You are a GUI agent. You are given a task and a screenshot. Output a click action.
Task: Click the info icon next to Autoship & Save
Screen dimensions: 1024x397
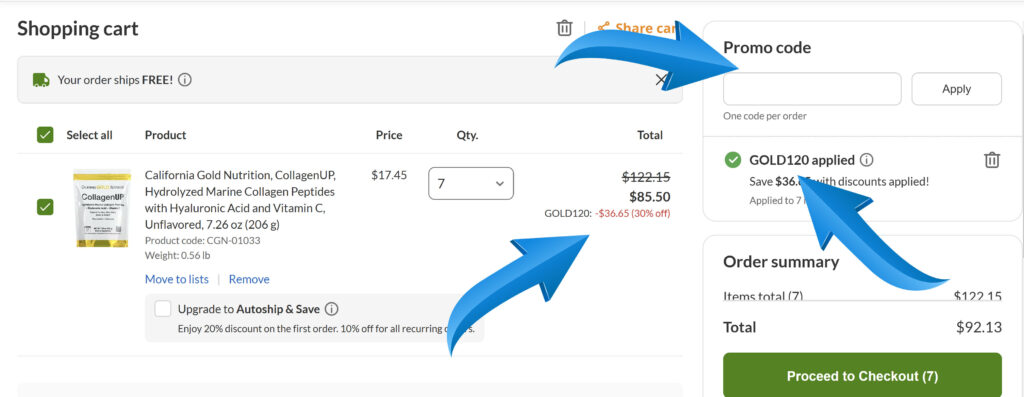pyautogui.click(x=332, y=309)
